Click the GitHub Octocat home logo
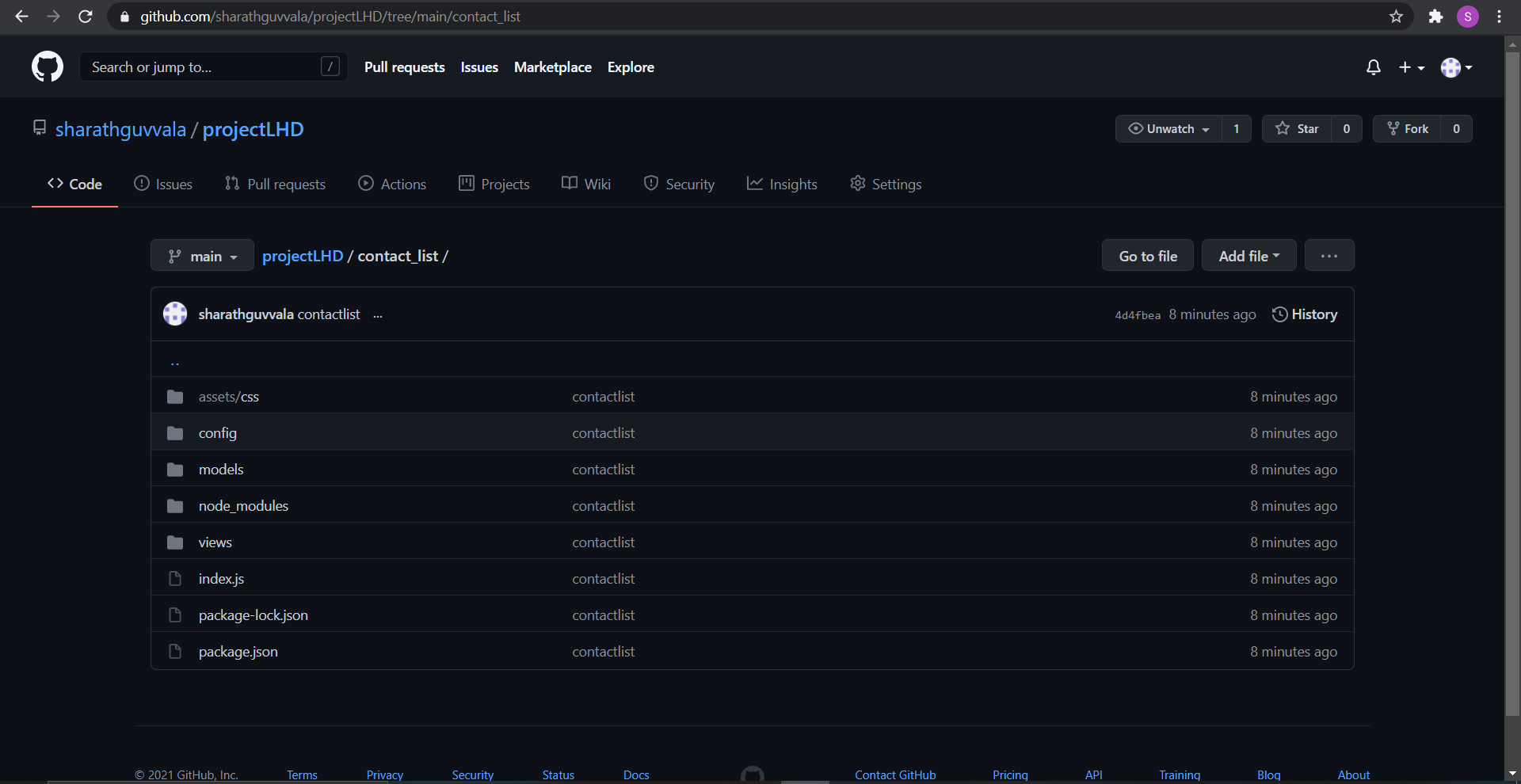Image resolution: width=1521 pixels, height=784 pixels. (x=48, y=67)
